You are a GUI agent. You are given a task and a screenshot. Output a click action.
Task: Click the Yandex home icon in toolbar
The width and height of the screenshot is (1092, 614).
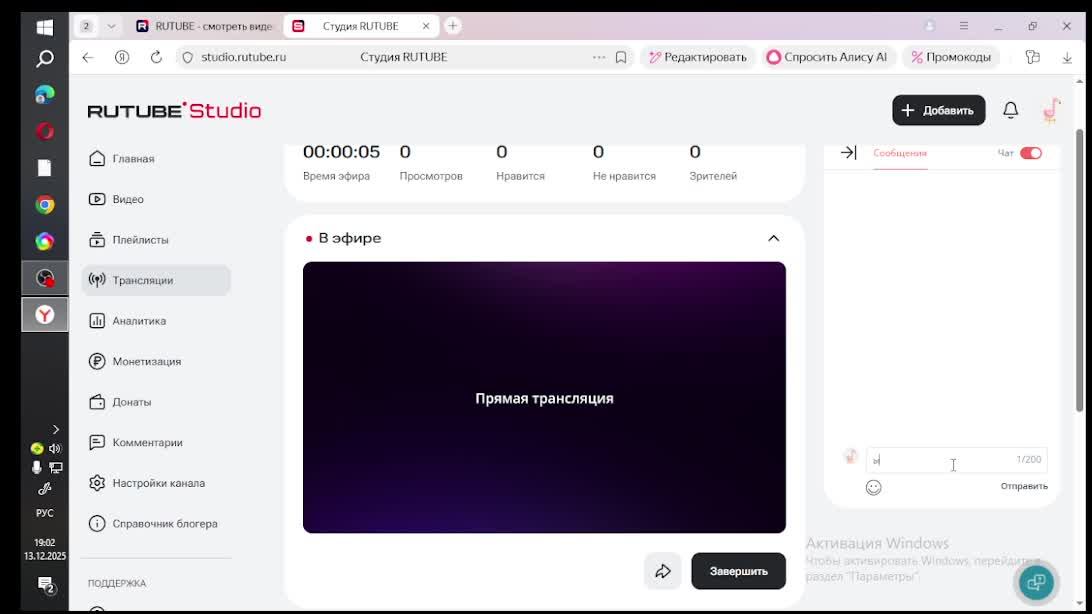click(x=122, y=57)
